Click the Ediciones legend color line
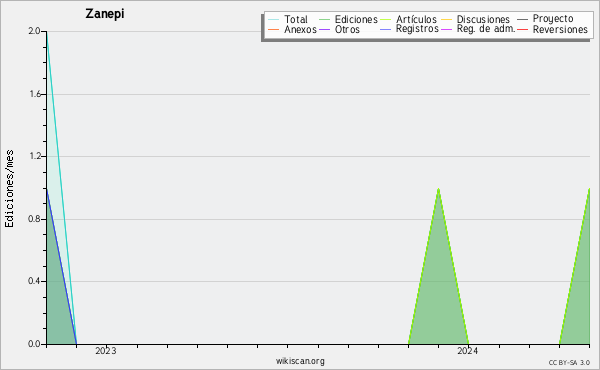This screenshot has width=600, height=370. click(x=324, y=20)
